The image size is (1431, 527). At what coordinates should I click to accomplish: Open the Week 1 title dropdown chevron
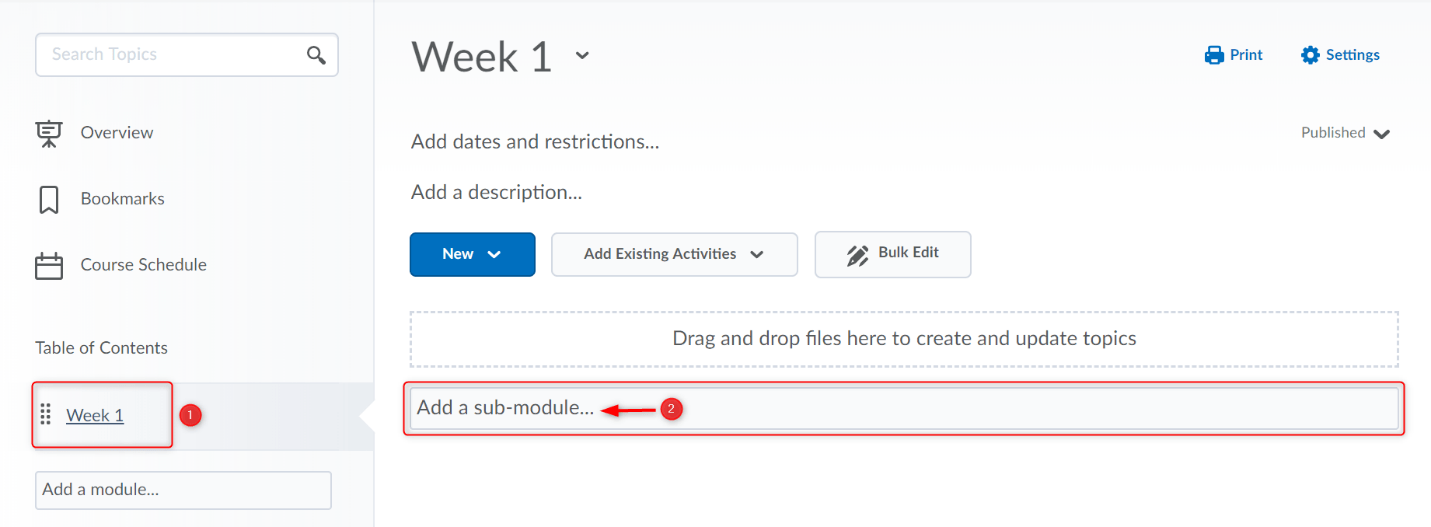[x=582, y=56]
